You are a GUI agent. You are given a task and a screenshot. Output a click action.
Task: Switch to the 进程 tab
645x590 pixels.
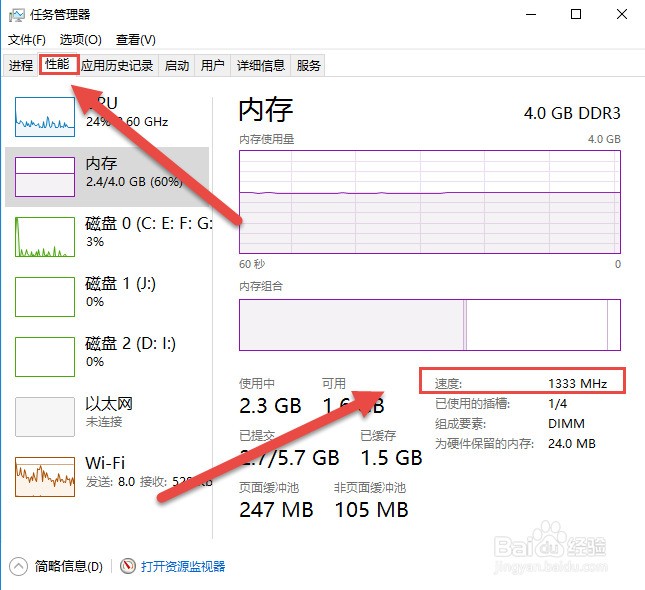click(x=21, y=65)
